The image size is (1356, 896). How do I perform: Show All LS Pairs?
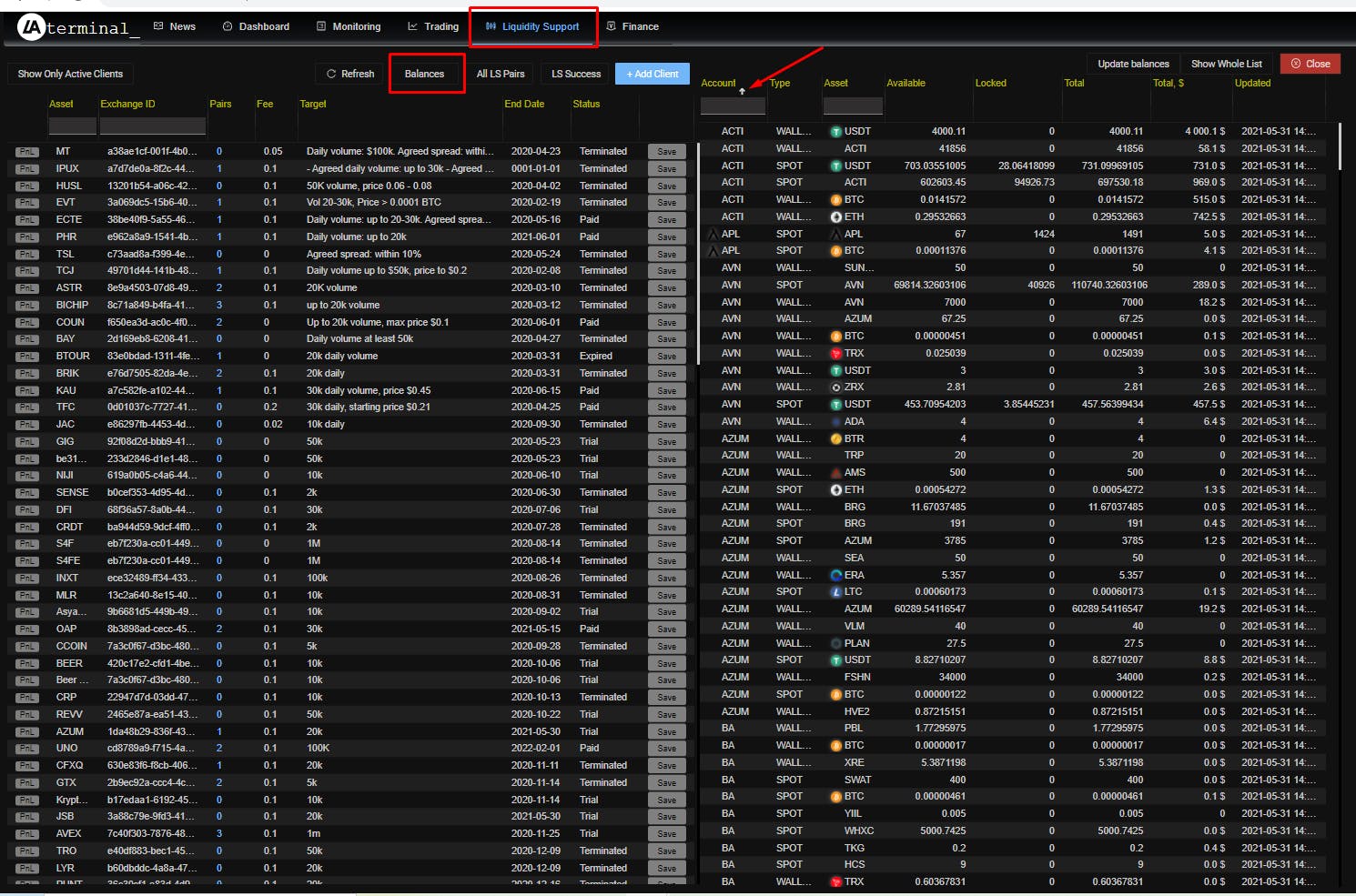tap(501, 74)
